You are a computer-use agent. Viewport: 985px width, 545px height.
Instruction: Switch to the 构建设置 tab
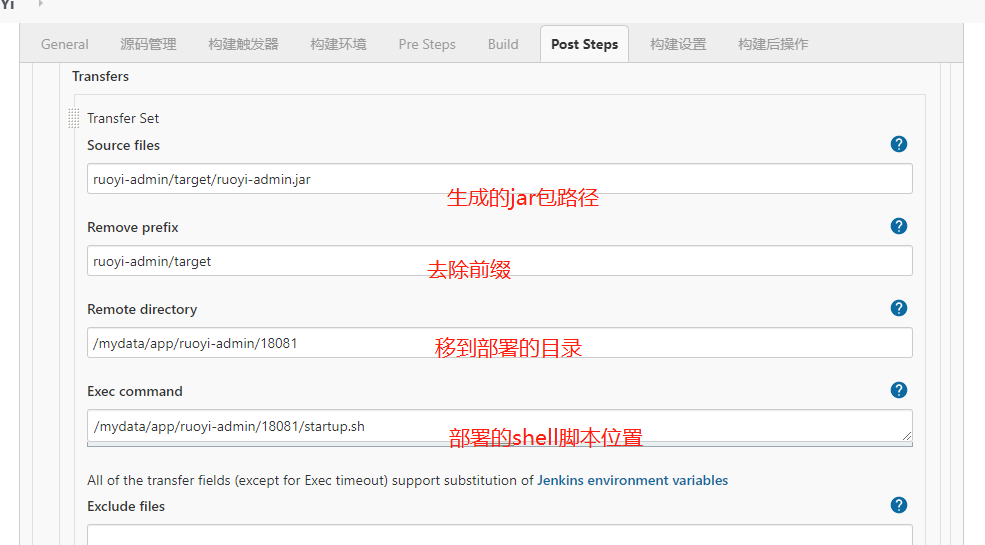click(x=678, y=45)
